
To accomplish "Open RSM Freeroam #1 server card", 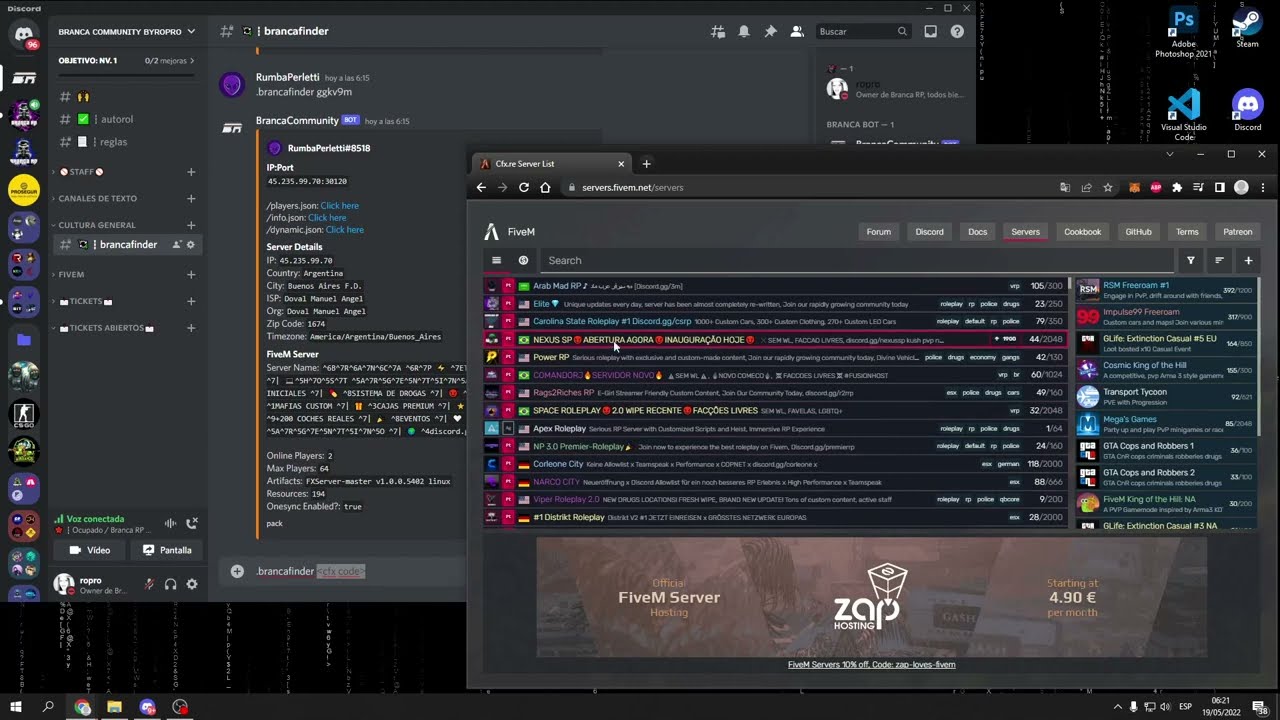I will (1166, 290).
